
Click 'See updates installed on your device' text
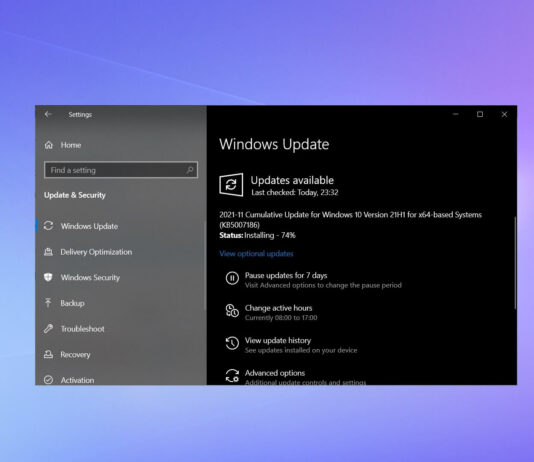301,350
